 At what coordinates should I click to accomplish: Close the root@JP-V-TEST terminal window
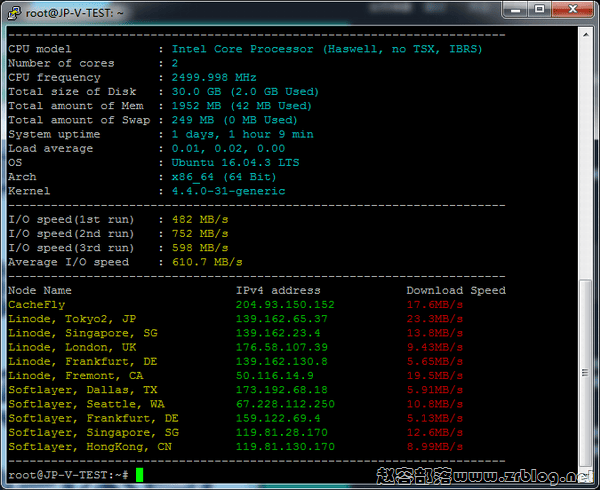[573, 10]
